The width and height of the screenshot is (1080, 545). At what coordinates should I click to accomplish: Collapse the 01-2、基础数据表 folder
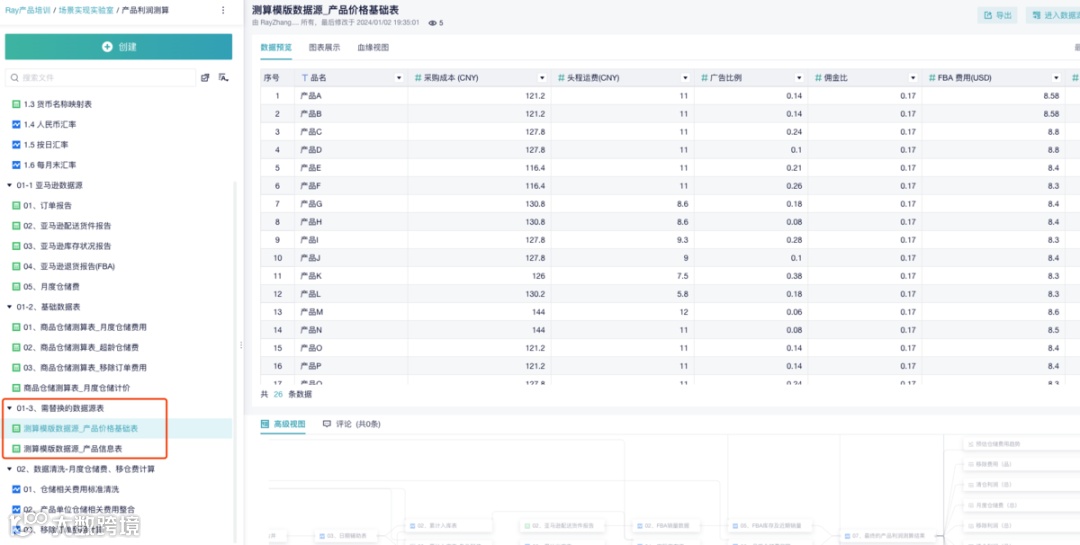click(9, 307)
